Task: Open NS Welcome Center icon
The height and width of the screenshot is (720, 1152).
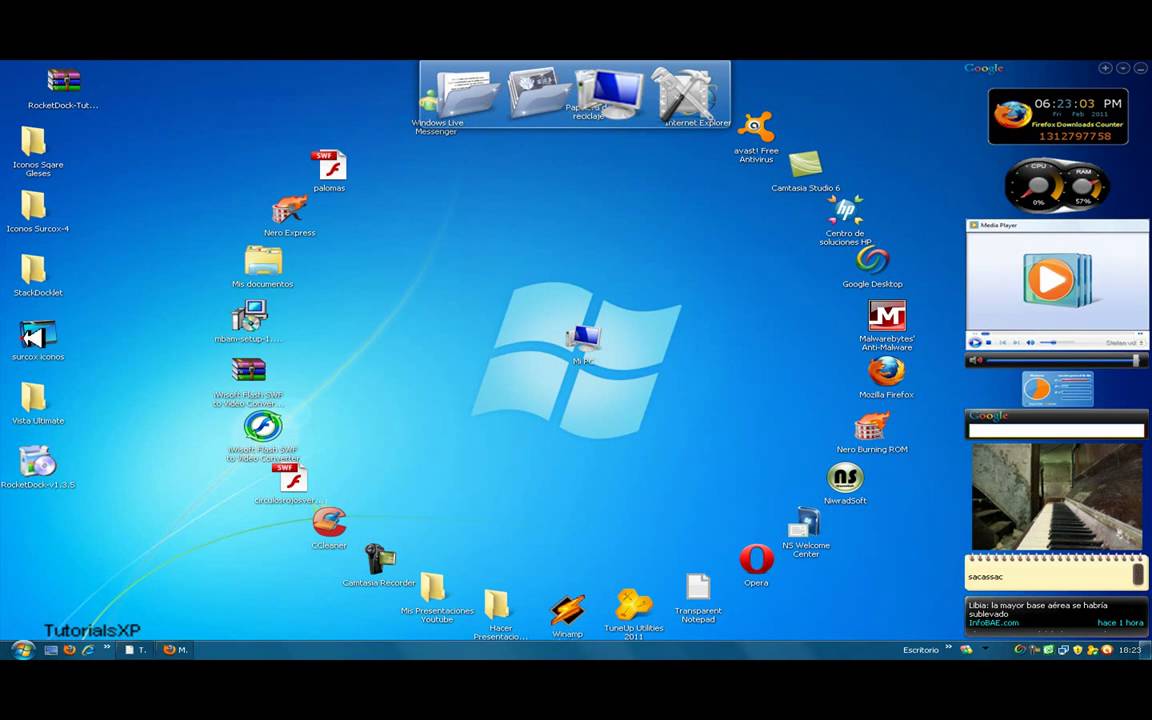Action: click(x=805, y=522)
